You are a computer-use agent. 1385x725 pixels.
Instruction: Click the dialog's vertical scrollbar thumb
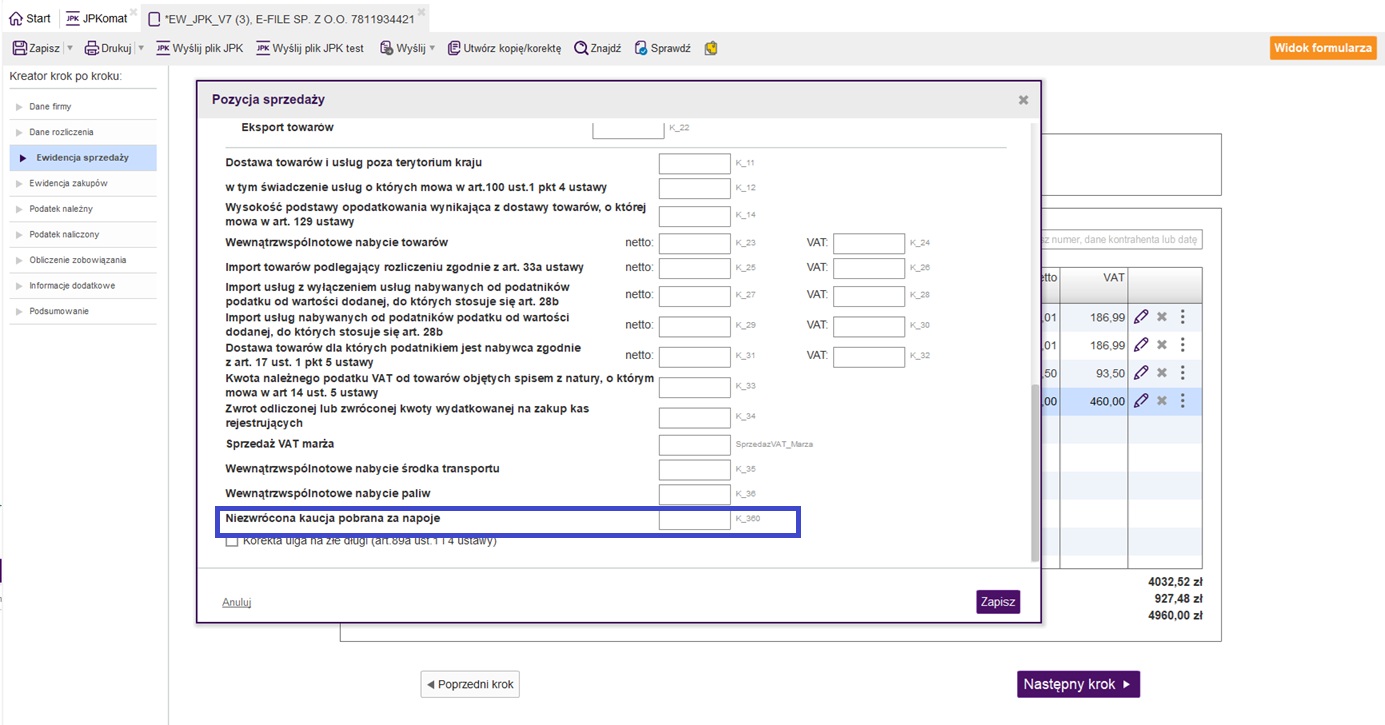[1035, 470]
